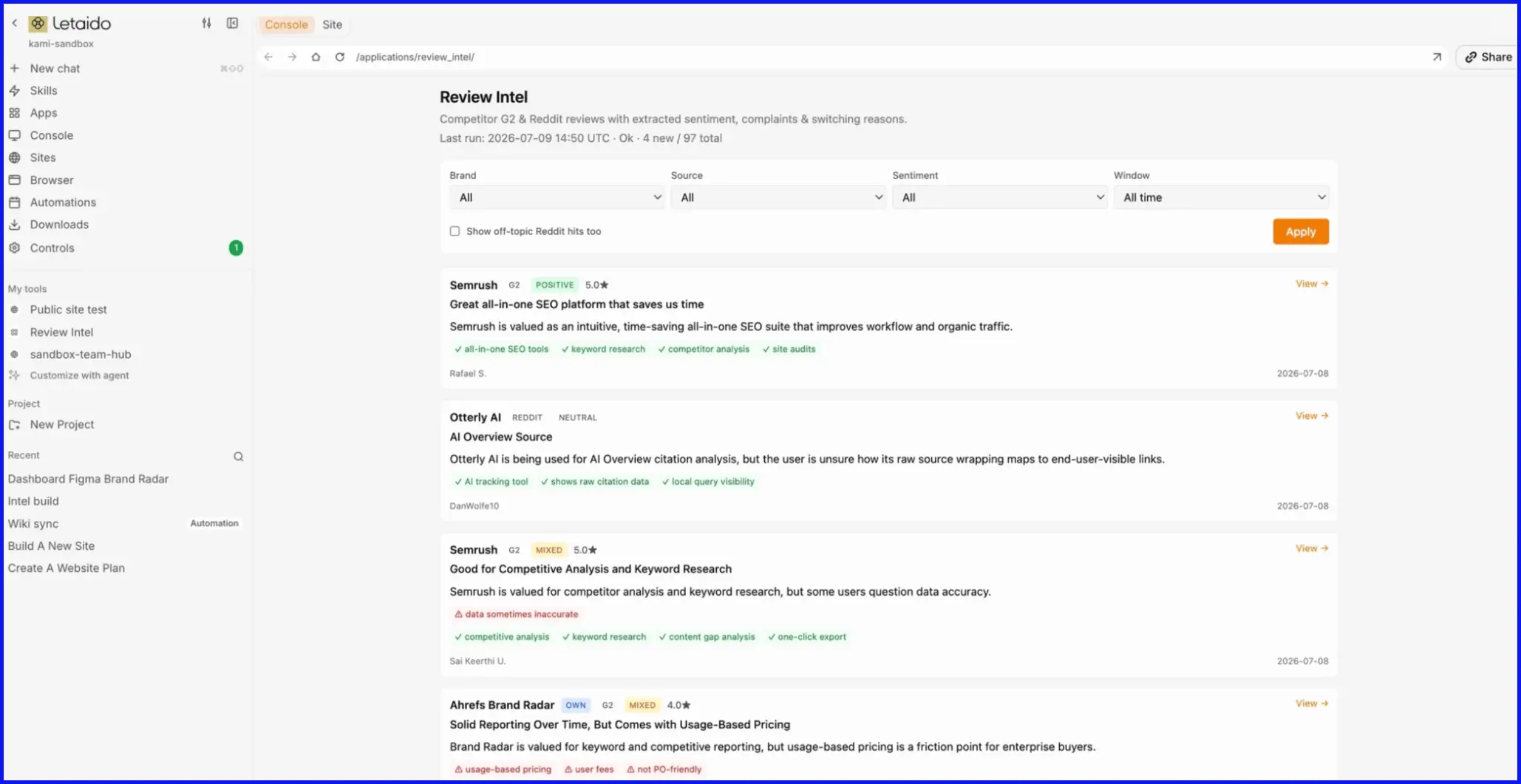
Task: Click the orange Apply button
Action: (1300, 231)
